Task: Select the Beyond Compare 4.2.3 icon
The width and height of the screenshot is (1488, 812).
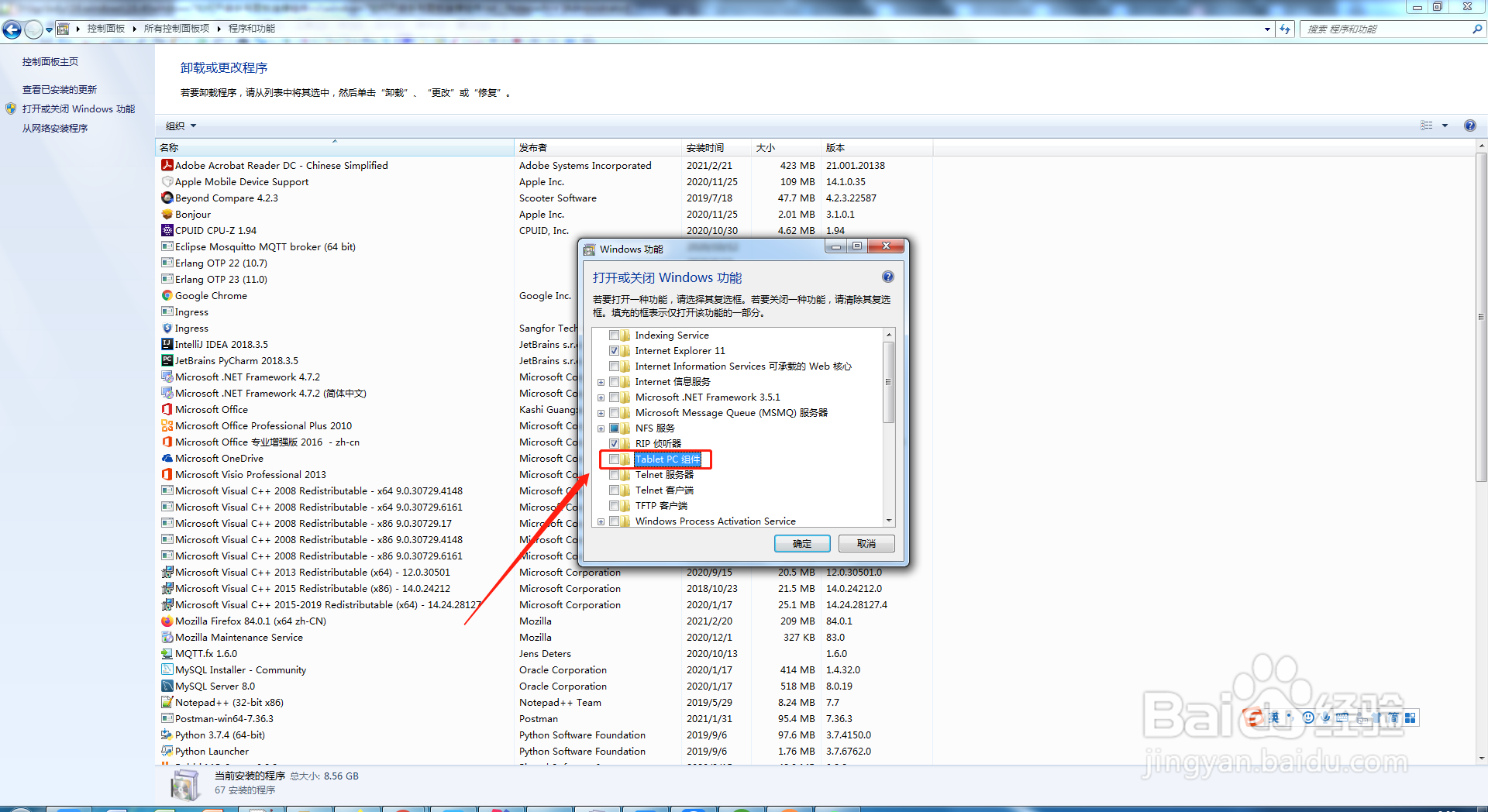Action: coord(167,198)
